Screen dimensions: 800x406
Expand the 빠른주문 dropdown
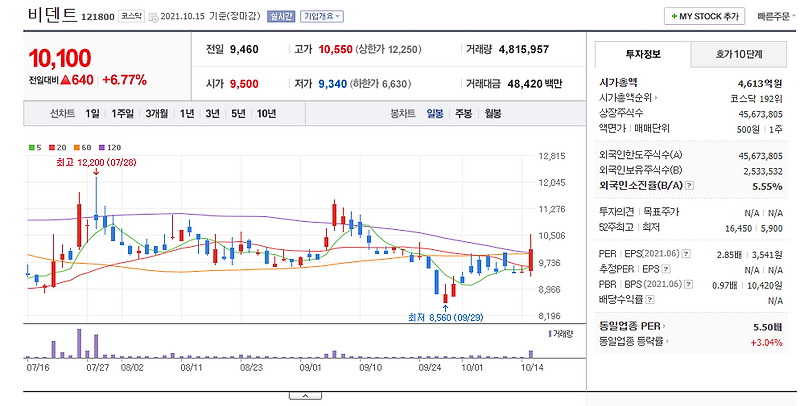coord(777,16)
